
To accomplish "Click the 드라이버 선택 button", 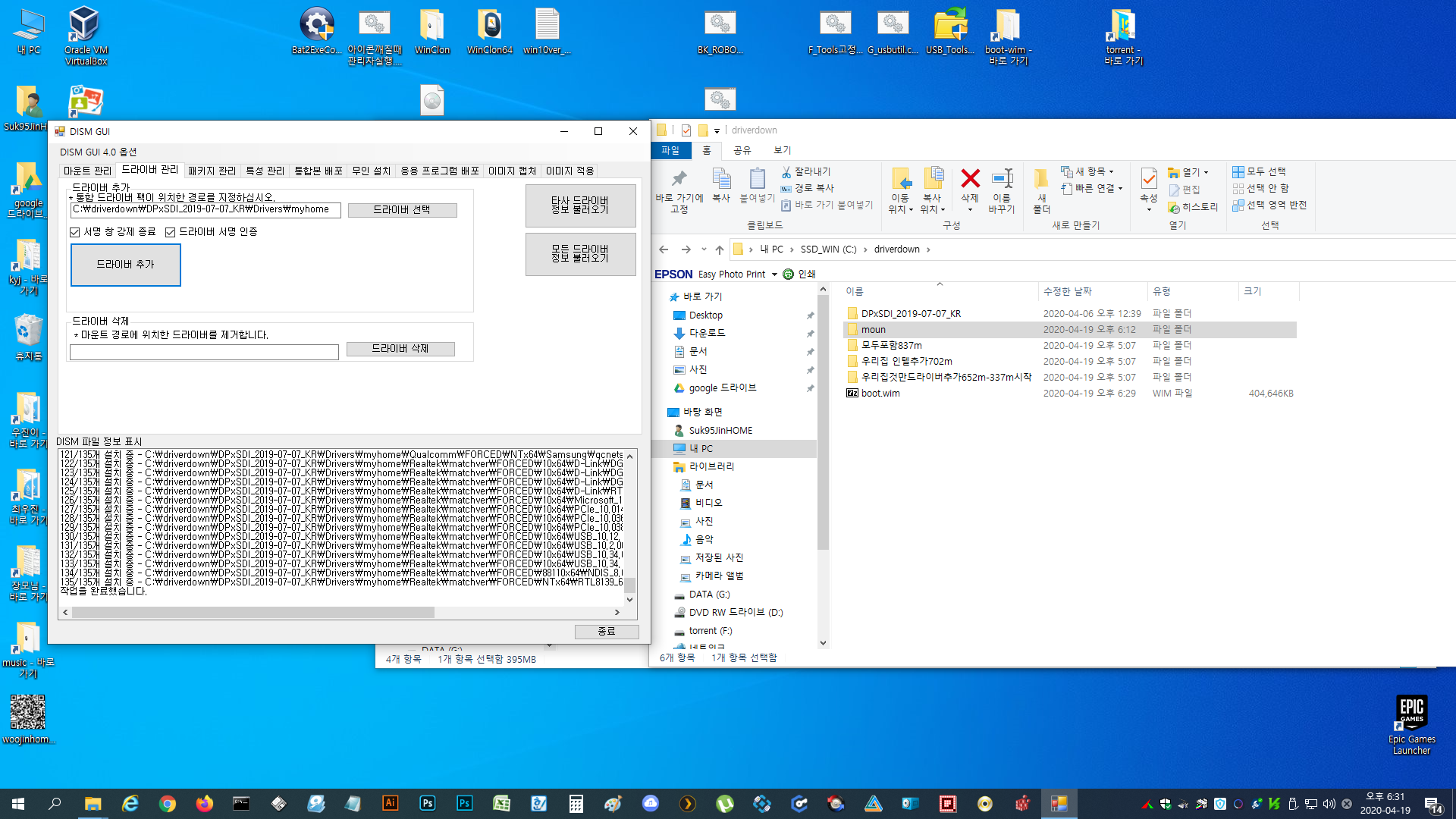I will (402, 210).
